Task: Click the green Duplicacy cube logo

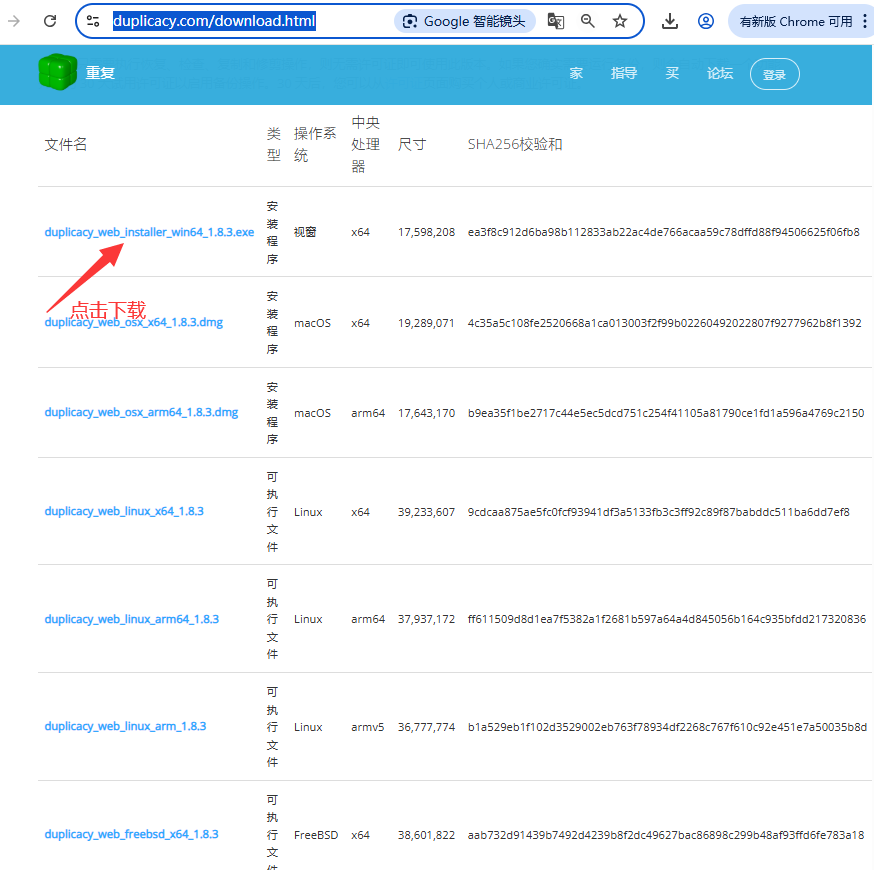Action: pyautogui.click(x=57, y=72)
